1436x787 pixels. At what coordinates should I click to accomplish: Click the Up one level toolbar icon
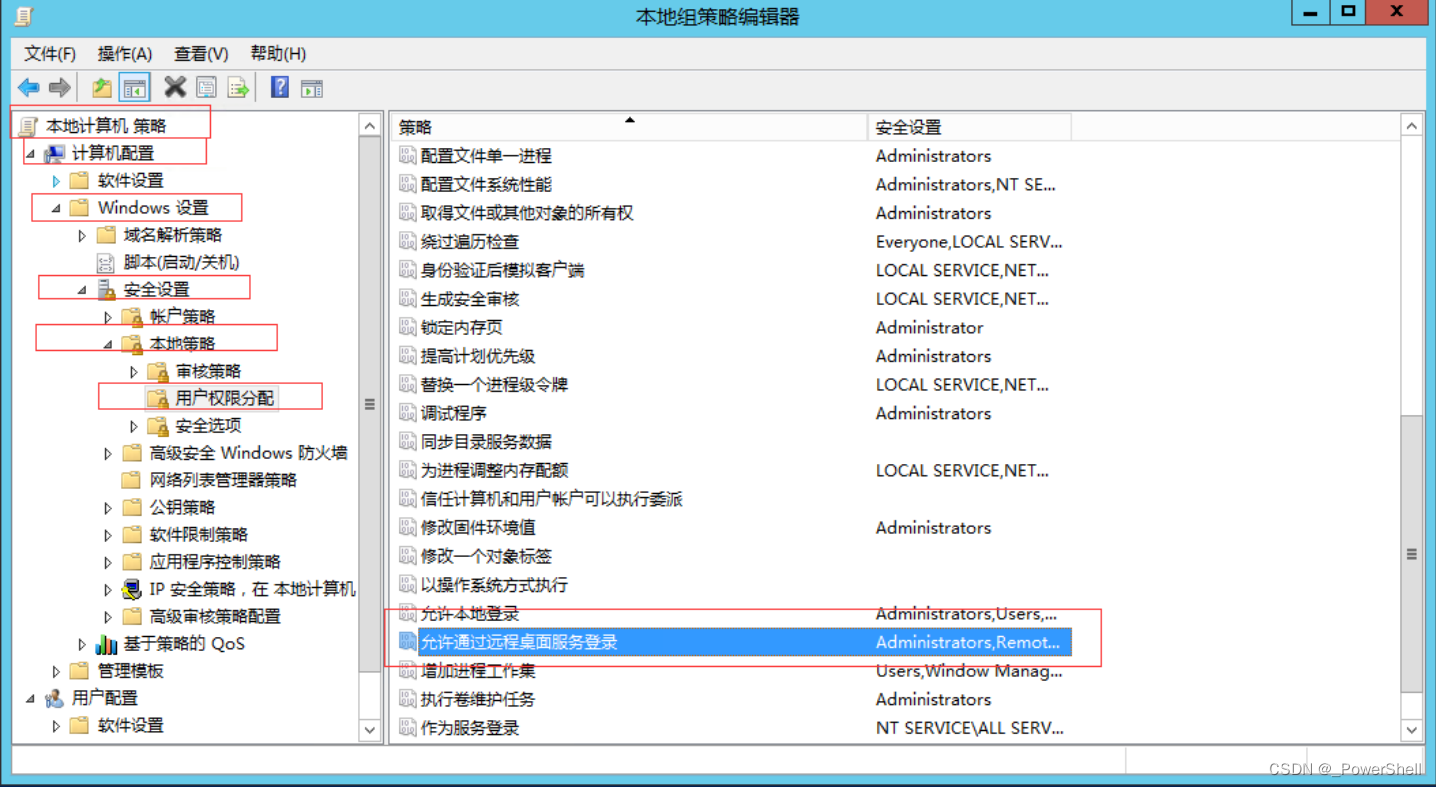click(x=102, y=88)
